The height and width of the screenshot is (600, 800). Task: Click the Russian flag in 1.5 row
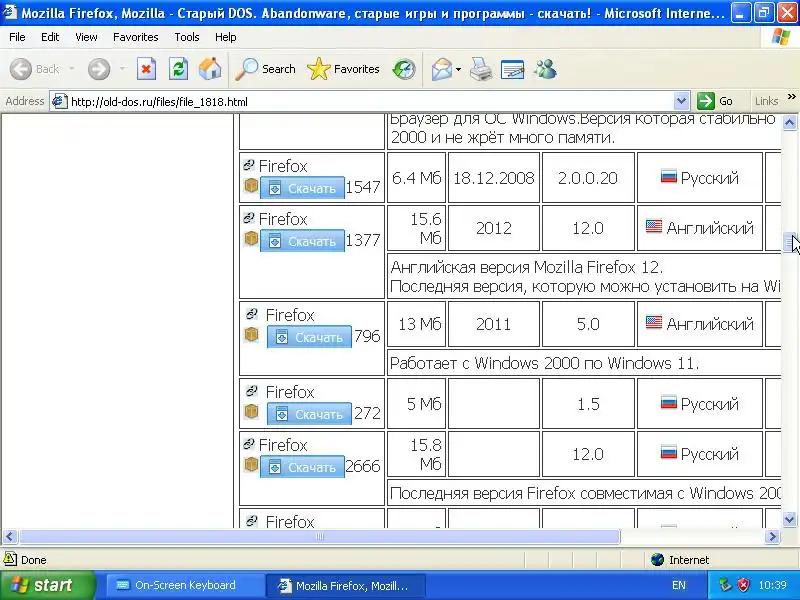point(668,403)
